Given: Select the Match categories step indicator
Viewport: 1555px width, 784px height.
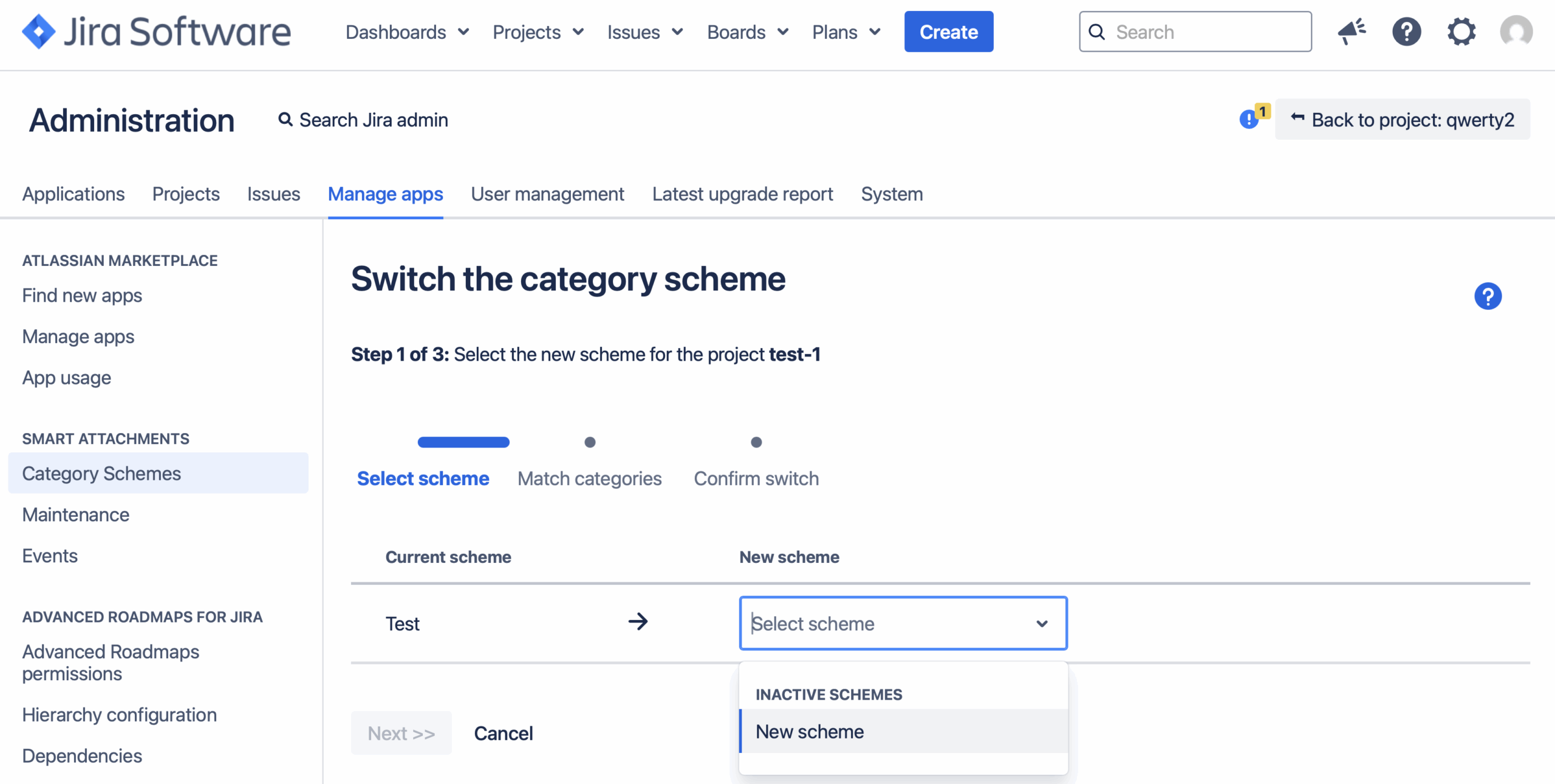Looking at the screenshot, I should [x=589, y=479].
